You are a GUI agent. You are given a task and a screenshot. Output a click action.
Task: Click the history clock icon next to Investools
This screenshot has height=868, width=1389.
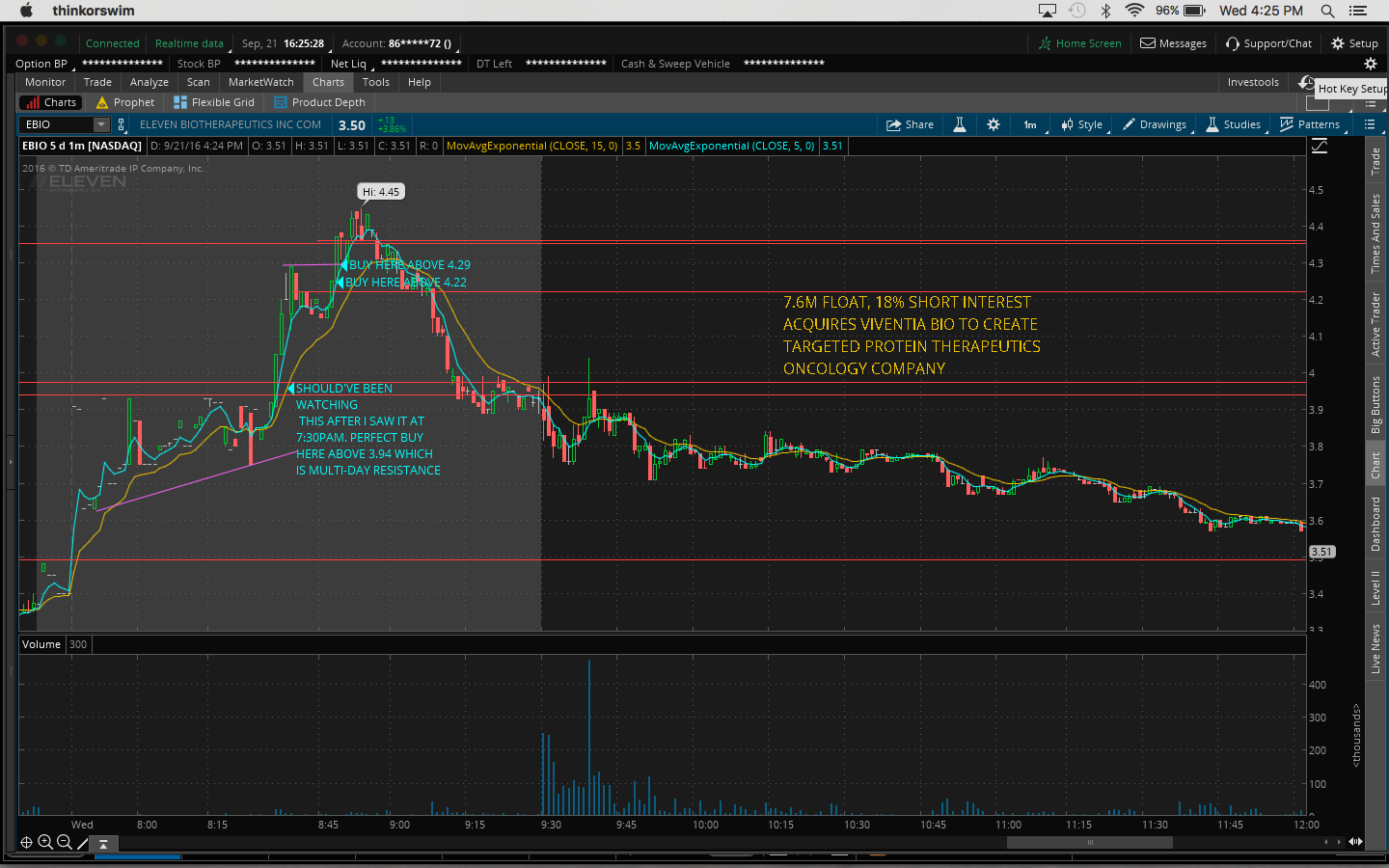click(1305, 82)
